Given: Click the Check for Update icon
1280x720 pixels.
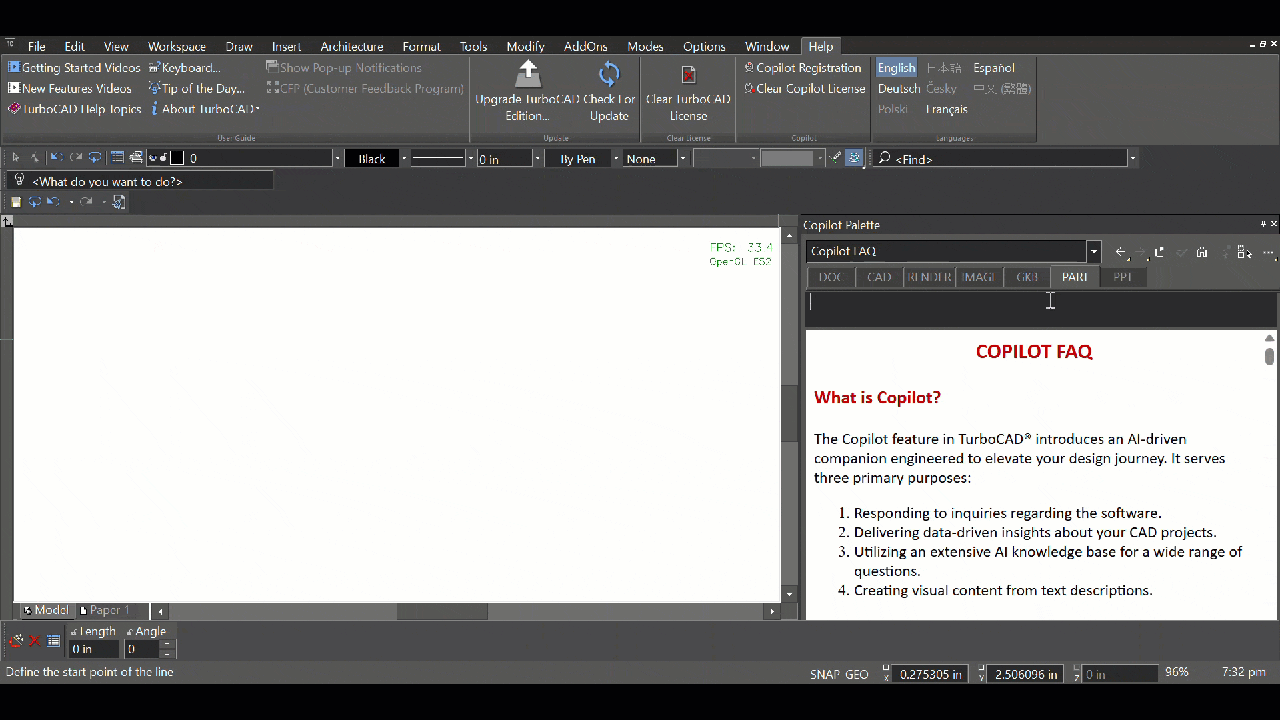Looking at the screenshot, I should pyautogui.click(x=609, y=73).
